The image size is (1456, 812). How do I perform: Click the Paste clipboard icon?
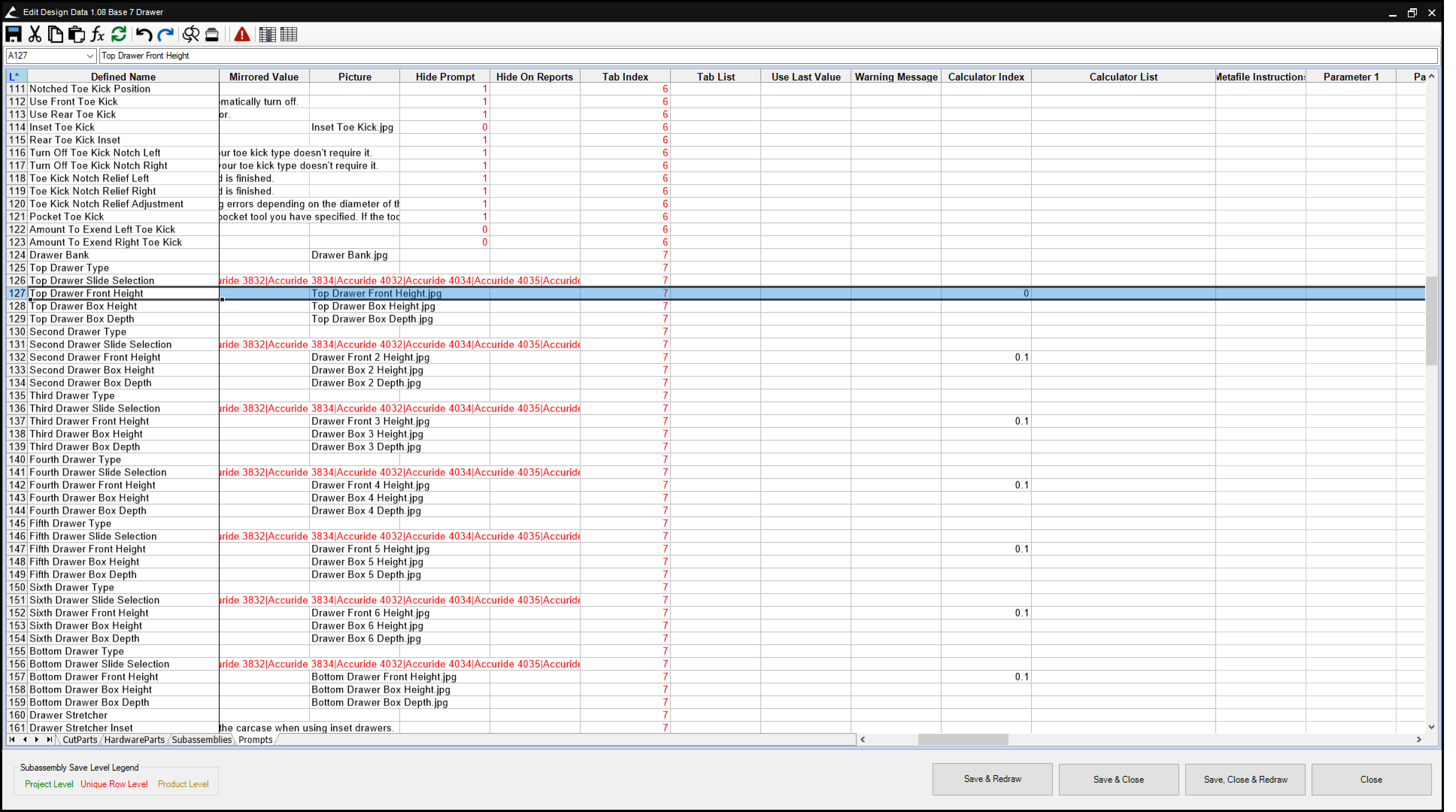(x=76, y=35)
